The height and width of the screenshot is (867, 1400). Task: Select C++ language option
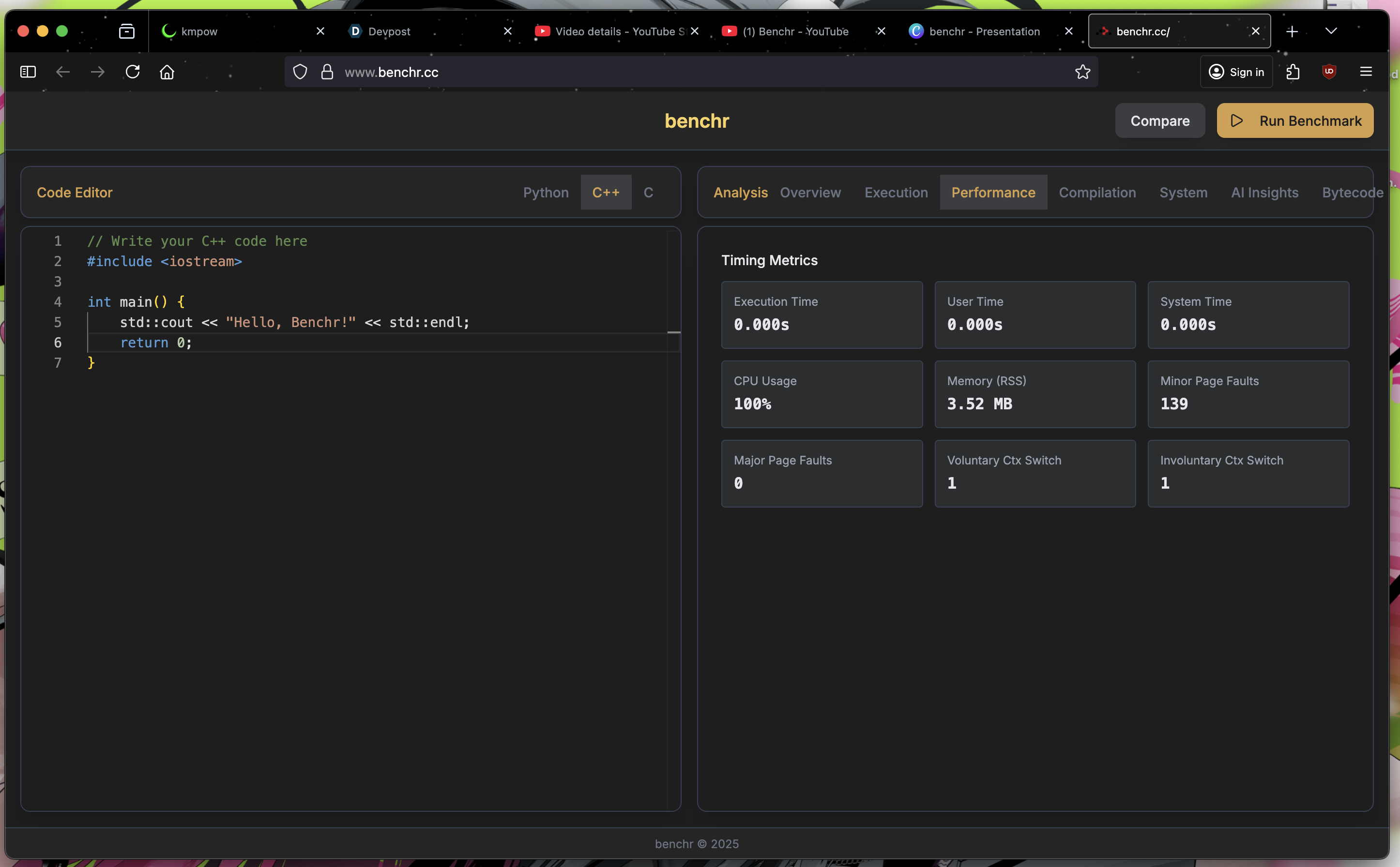coord(605,193)
